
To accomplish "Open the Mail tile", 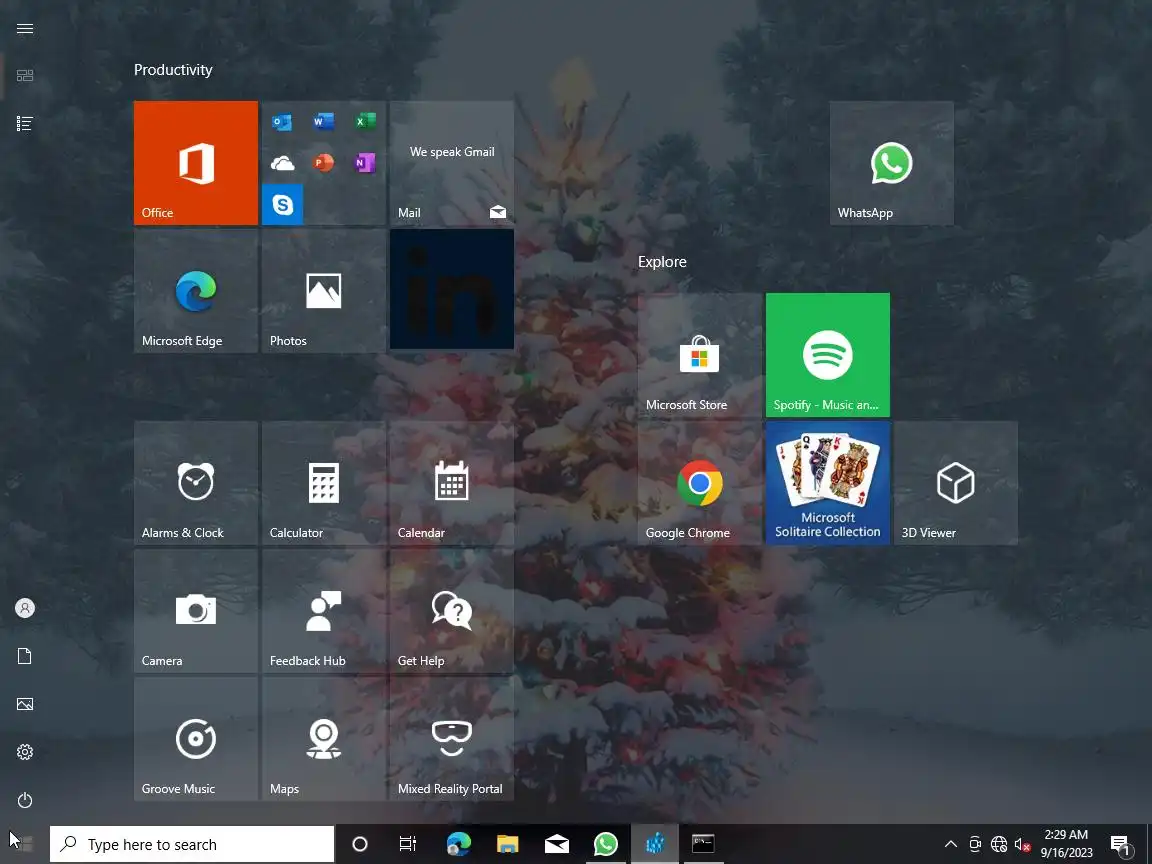I will point(452,162).
